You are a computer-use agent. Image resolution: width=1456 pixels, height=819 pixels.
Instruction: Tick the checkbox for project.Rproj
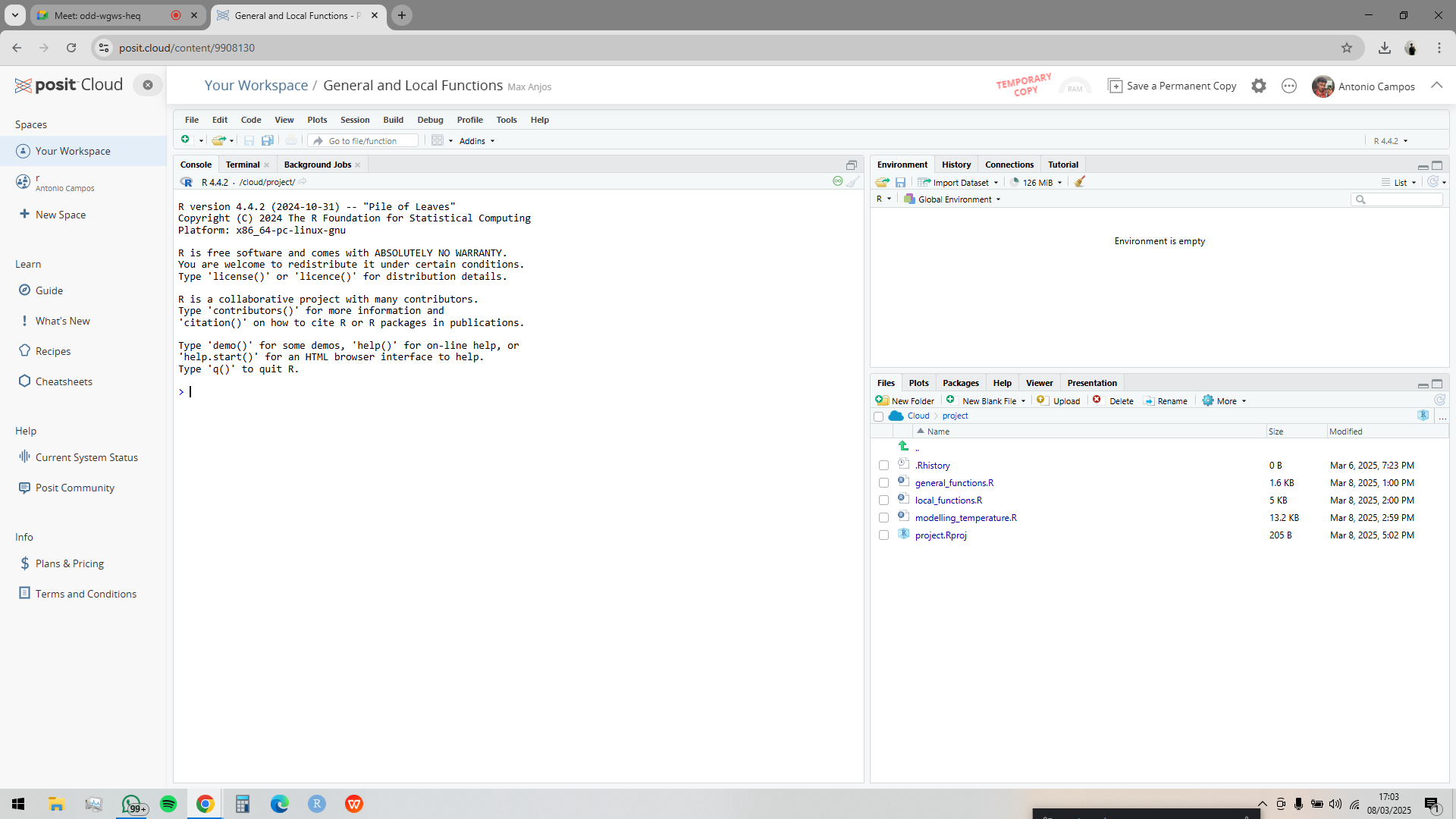(x=883, y=535)
